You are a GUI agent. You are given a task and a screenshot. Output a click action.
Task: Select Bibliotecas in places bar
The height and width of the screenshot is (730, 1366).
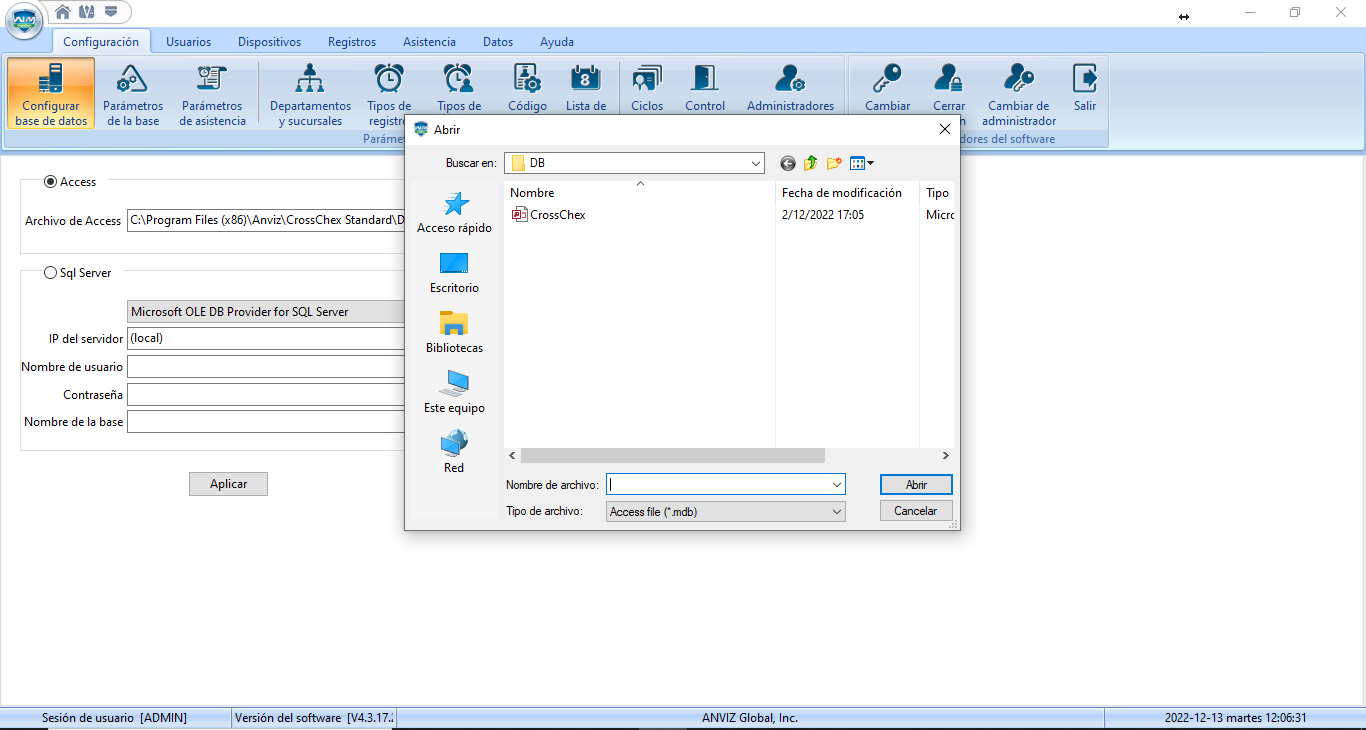454,333
